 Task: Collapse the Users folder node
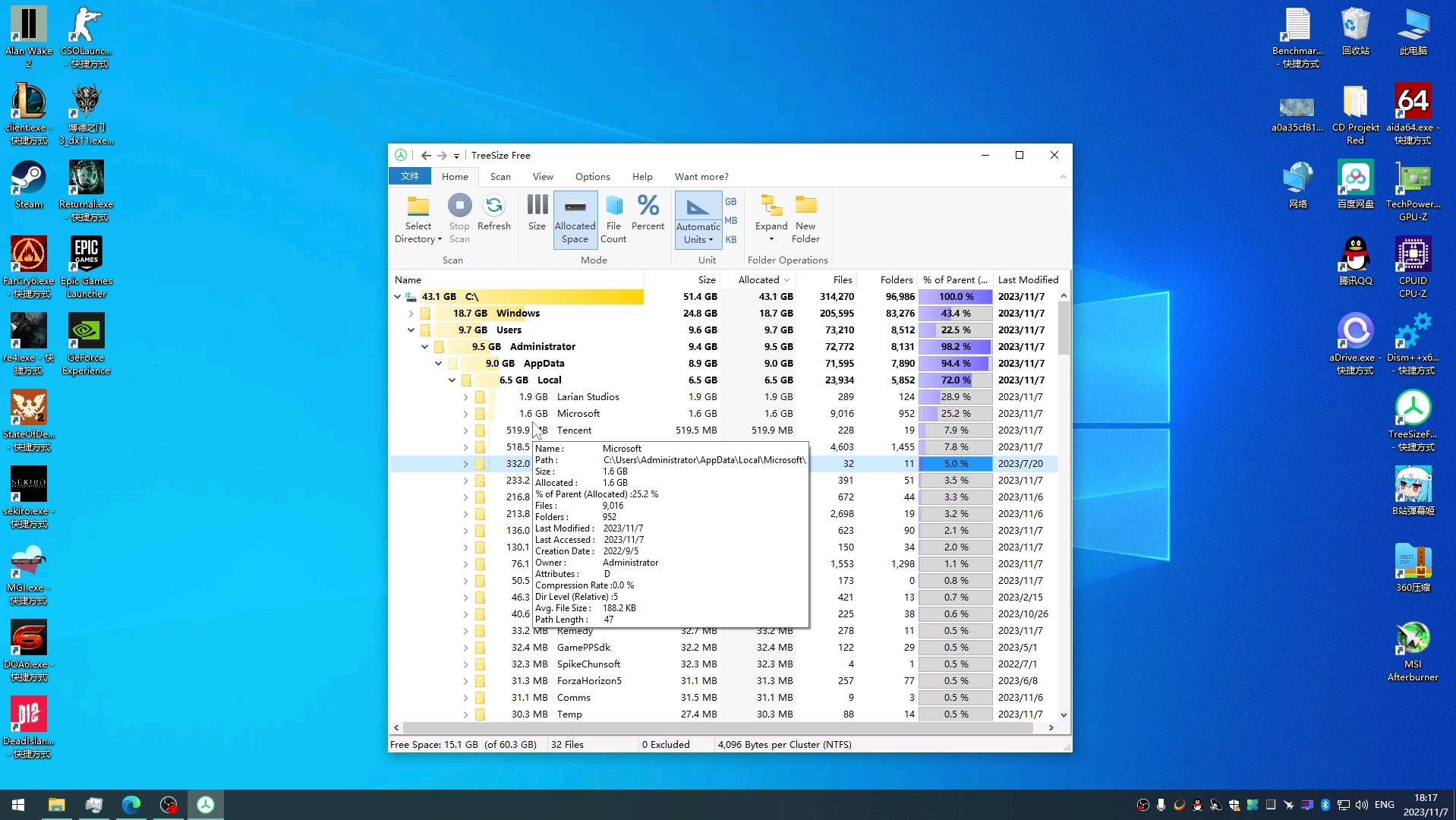pos(411,330)
